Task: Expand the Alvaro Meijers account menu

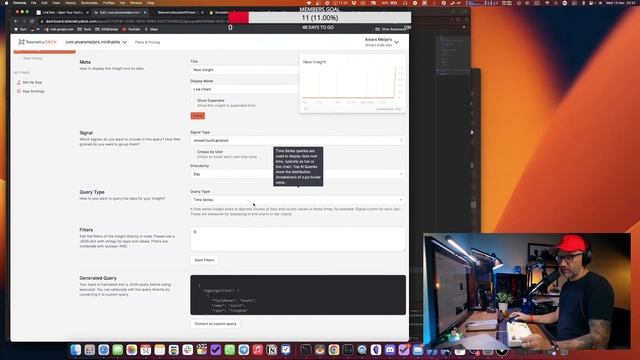Action: pyautogui.click(x=382, y=42)
